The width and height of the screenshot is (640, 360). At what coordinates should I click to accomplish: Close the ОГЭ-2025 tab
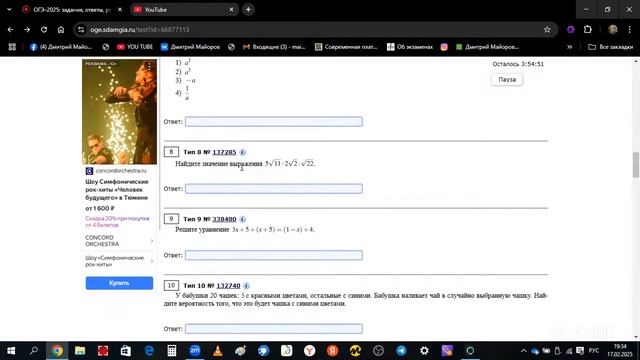(x=120, y=9)
